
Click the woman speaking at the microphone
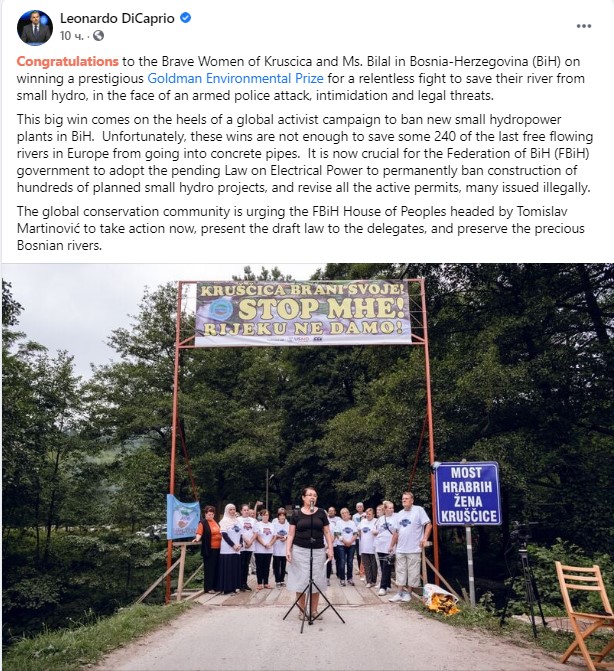[310, 548]
